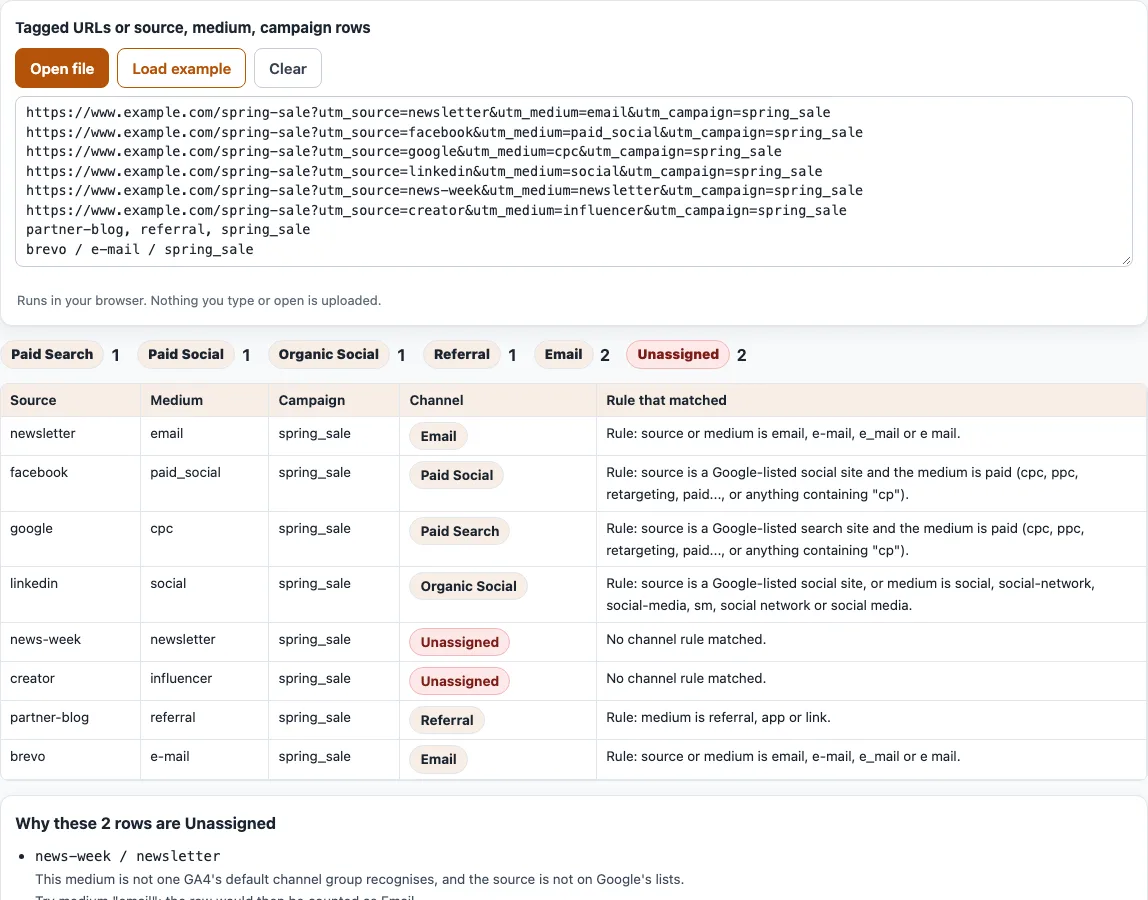Click inside the tagged URLs textarea

click(573, 181)
